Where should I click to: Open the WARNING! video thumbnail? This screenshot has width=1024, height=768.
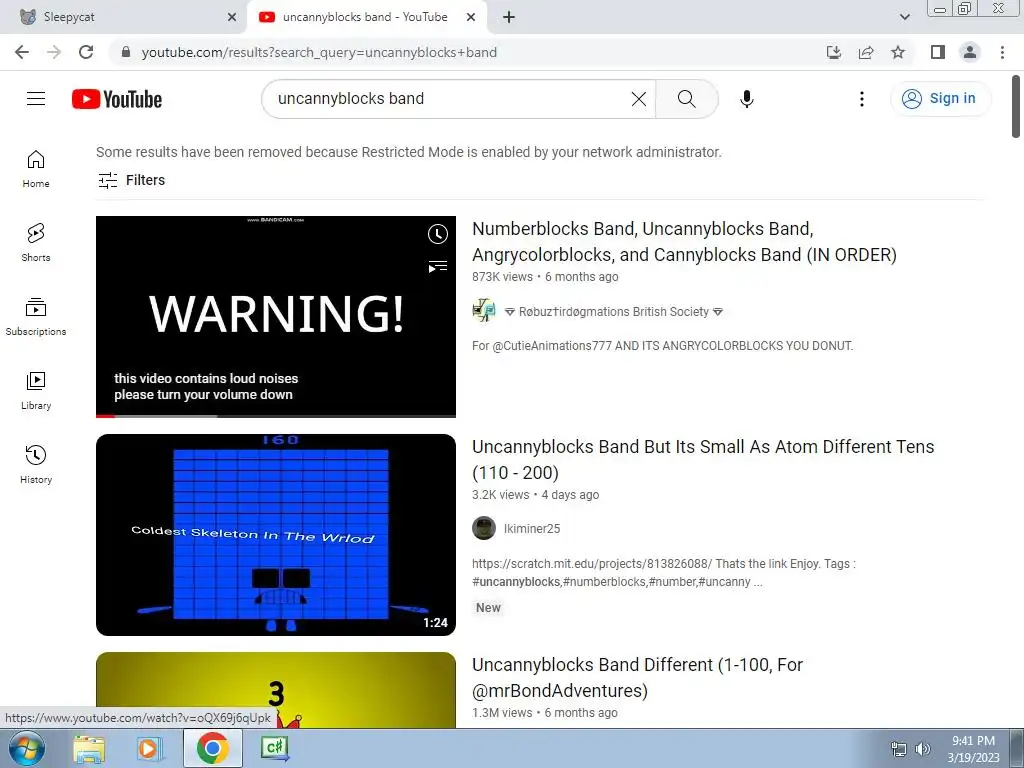[276, 317]
